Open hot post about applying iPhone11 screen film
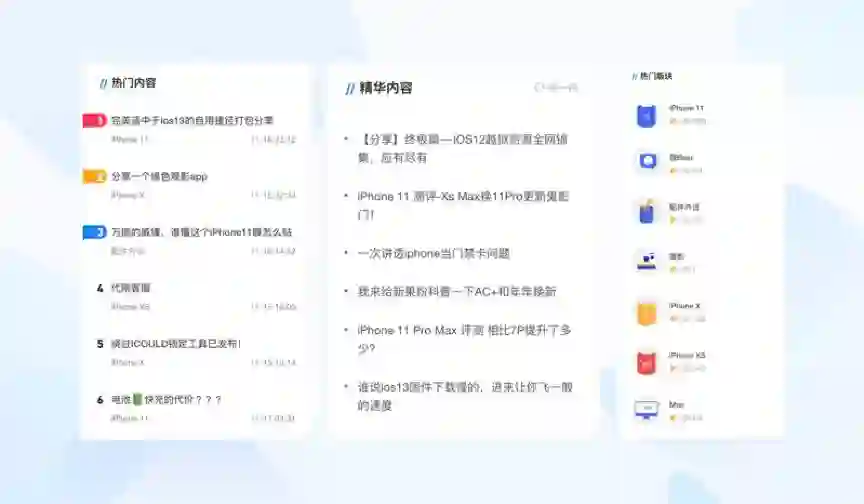864x504 pixels. [202, 232]
